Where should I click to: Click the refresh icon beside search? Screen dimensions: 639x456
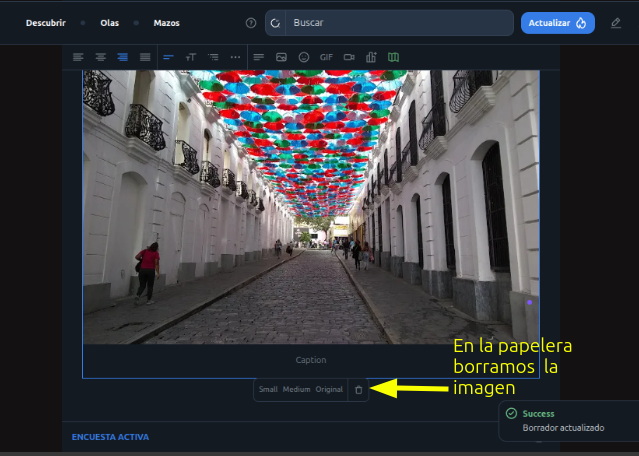tap(275, 23)
